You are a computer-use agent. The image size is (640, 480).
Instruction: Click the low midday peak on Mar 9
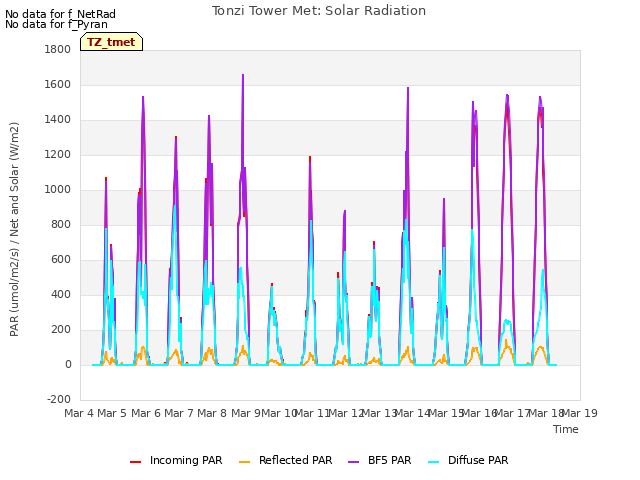point(272,284)
